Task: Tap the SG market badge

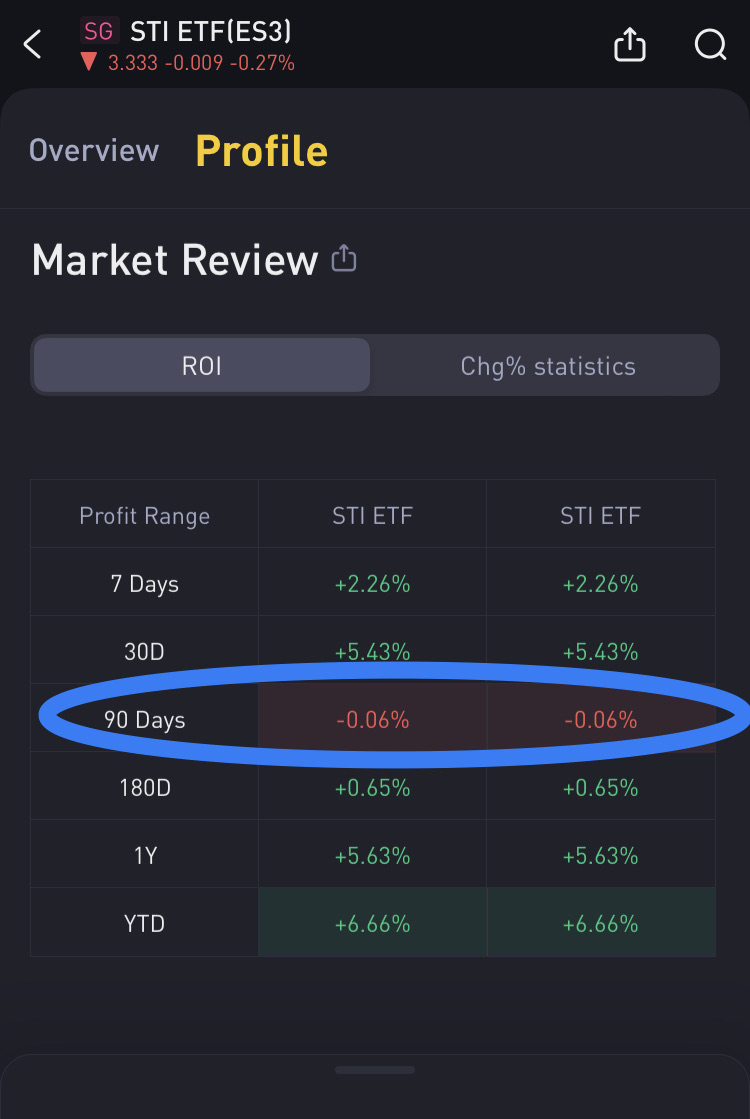Action: coord(99,31)
